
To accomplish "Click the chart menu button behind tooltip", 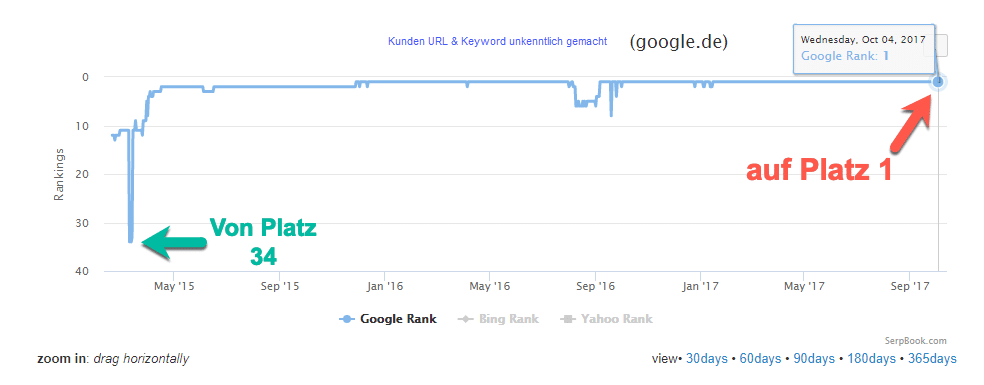I will tap(941, 45).
